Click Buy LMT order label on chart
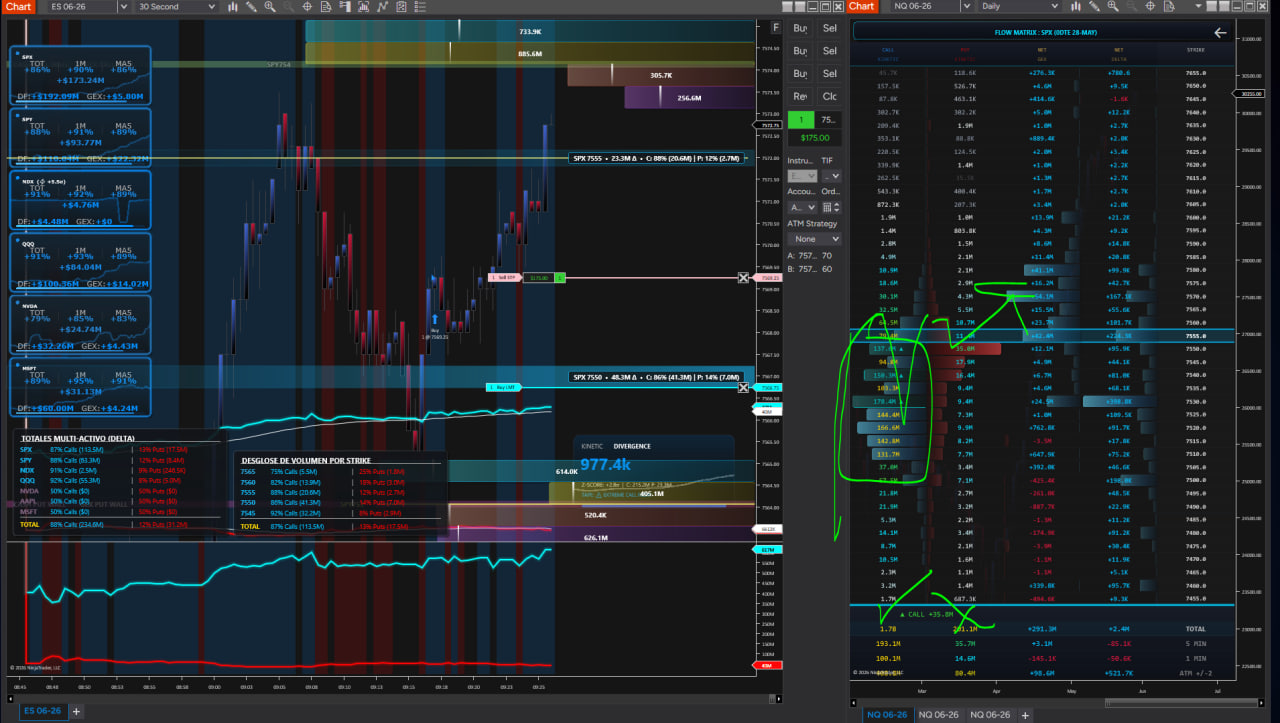 coord(505,387)
